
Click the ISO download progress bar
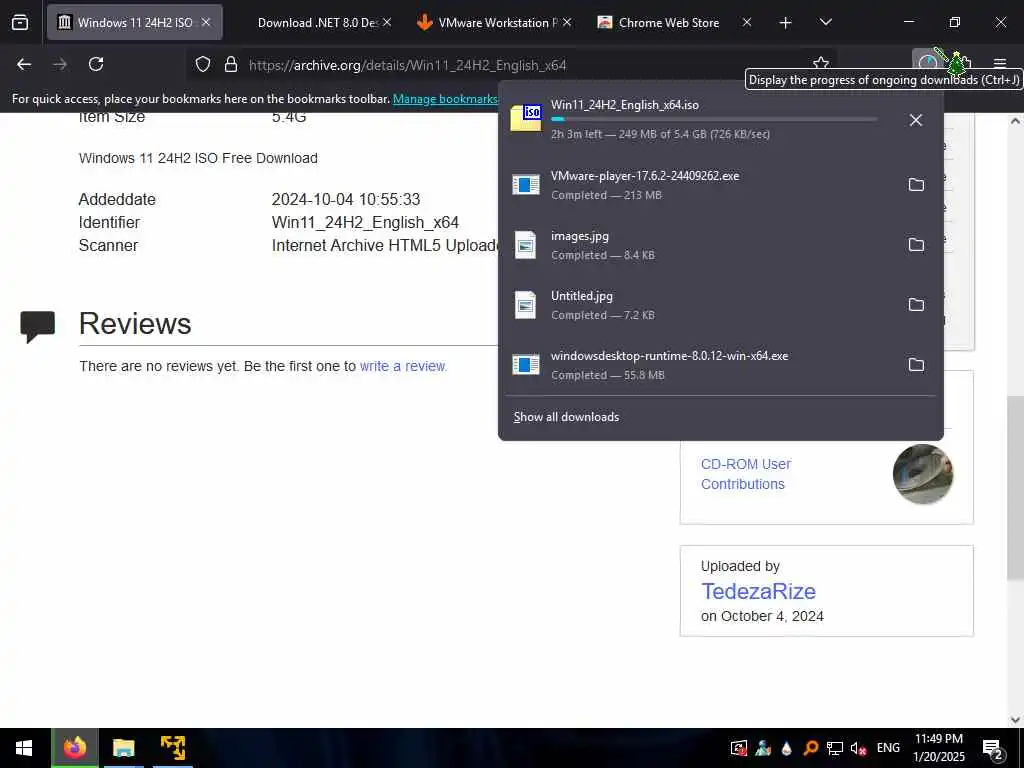pos(714,120)
